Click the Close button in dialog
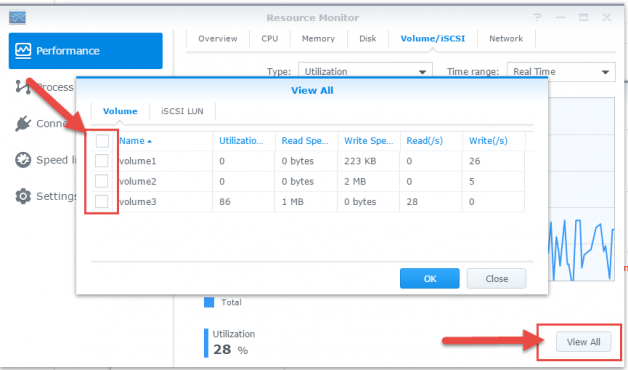 coord(497,278)
